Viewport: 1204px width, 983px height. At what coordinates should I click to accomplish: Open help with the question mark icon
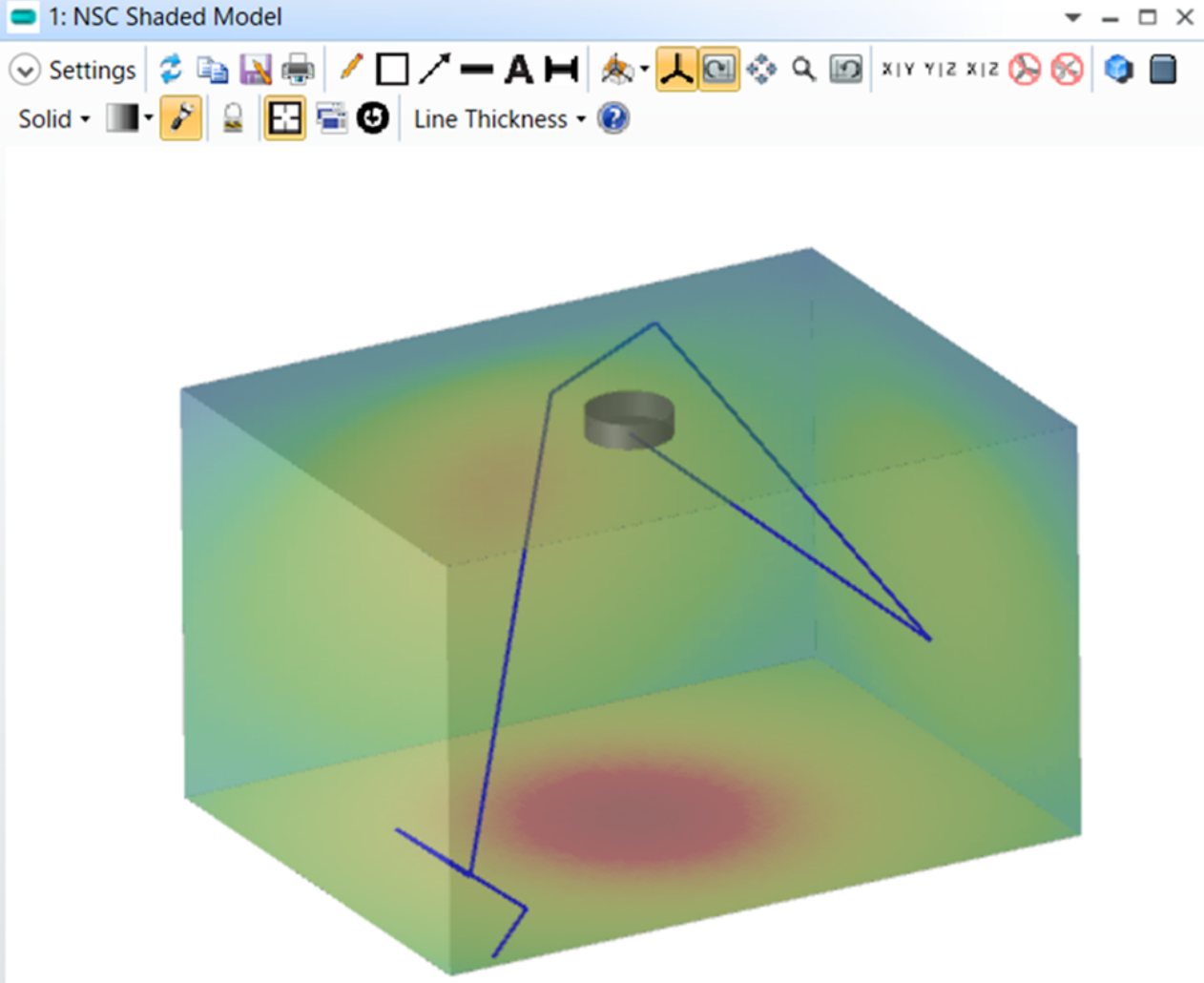click(x=613, y=118)
